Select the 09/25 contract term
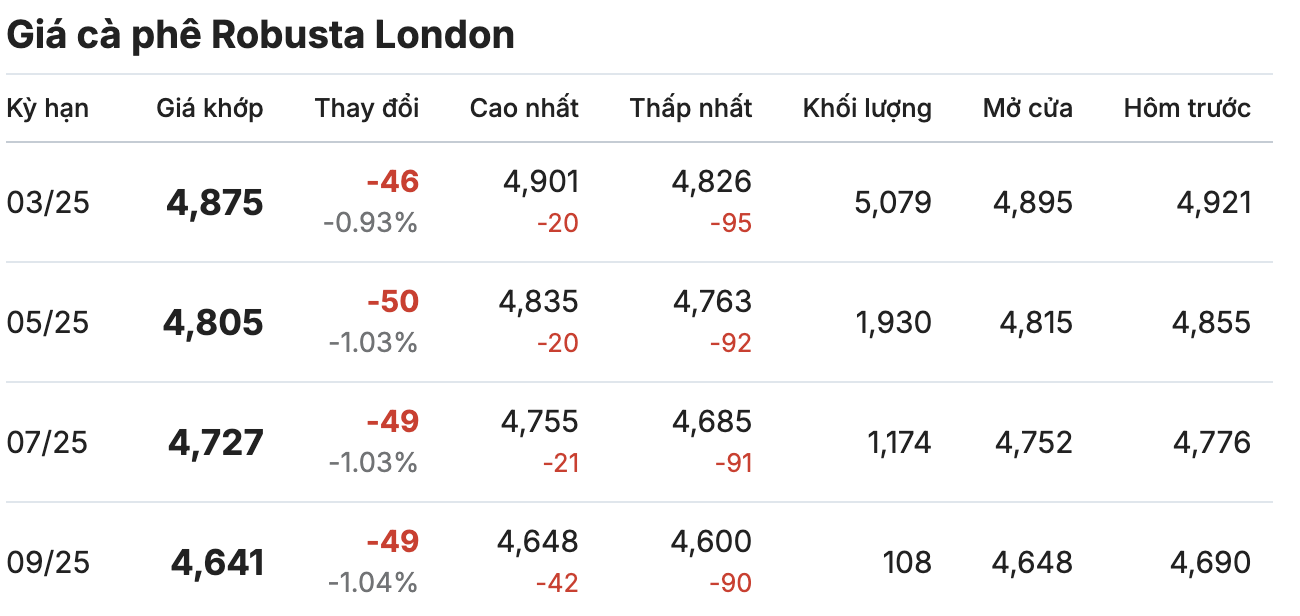Image resolution: width=1300 pixels, height=616 pixels. 48,562
